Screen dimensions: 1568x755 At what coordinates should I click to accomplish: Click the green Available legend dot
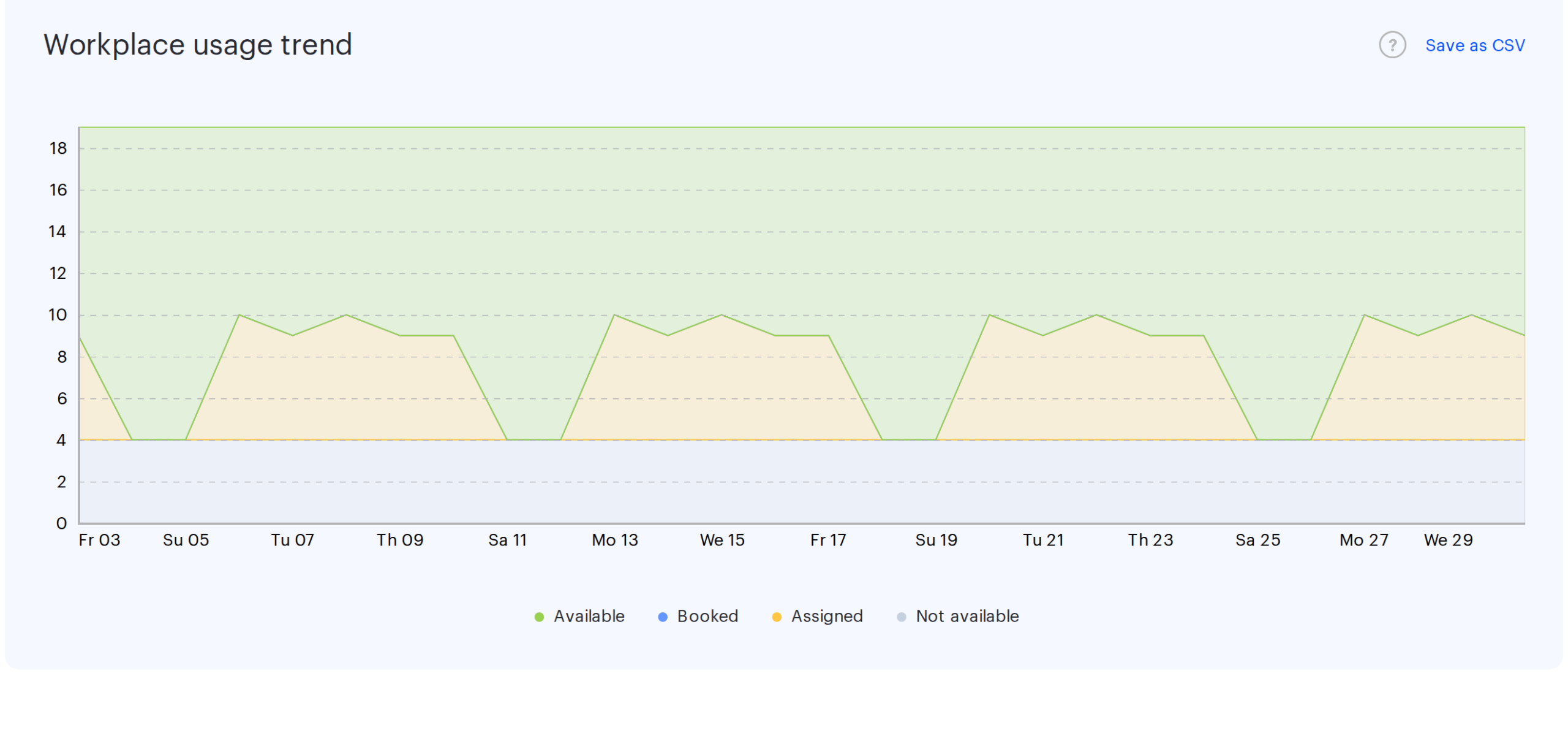pos(539,617)
